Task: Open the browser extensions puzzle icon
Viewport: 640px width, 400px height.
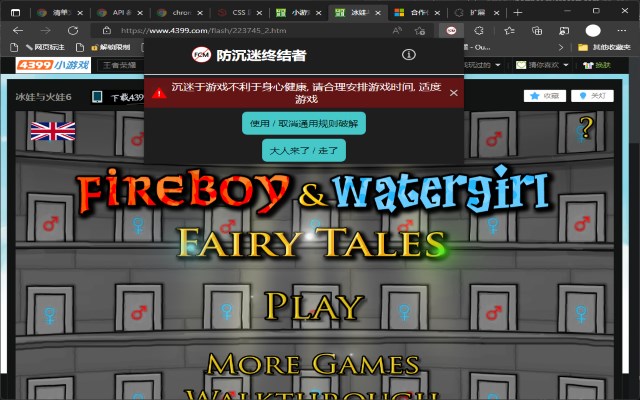Action: point(479,31)
